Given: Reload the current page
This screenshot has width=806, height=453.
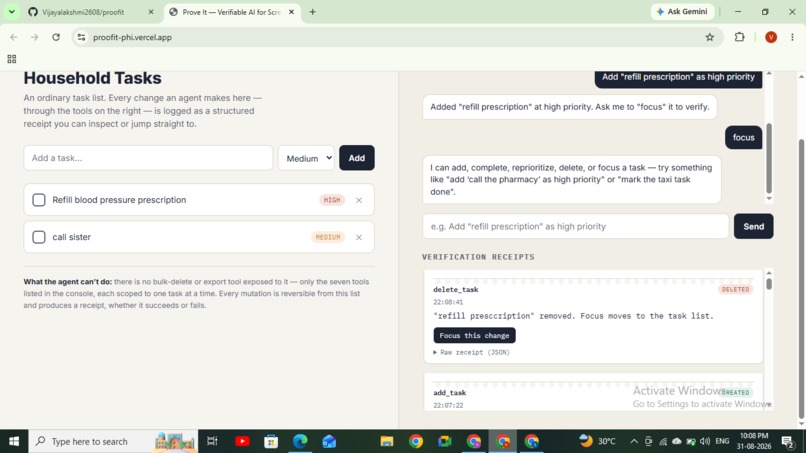Looking at the screenshot, I should (56, 37).
